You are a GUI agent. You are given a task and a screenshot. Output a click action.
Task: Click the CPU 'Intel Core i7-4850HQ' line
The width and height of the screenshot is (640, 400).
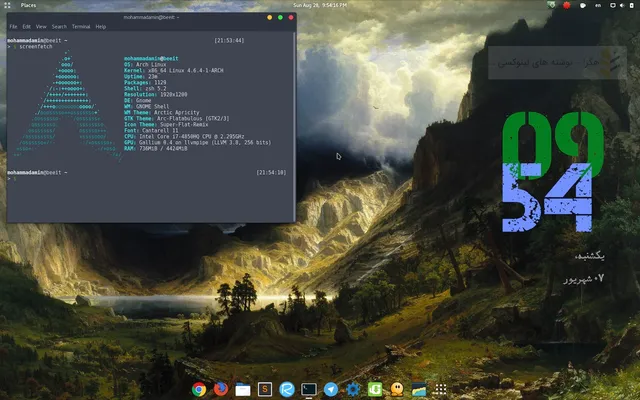click(184, 136)
